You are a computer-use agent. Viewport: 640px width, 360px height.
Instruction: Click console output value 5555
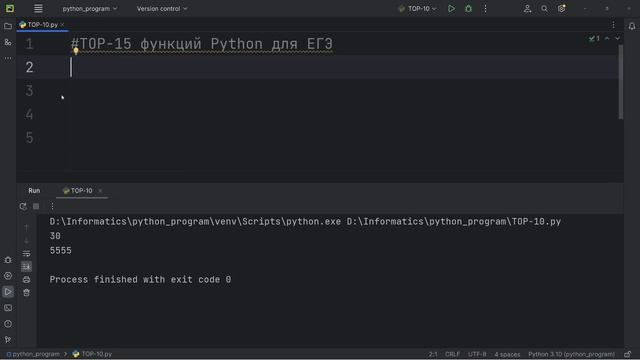pos(60,251)
